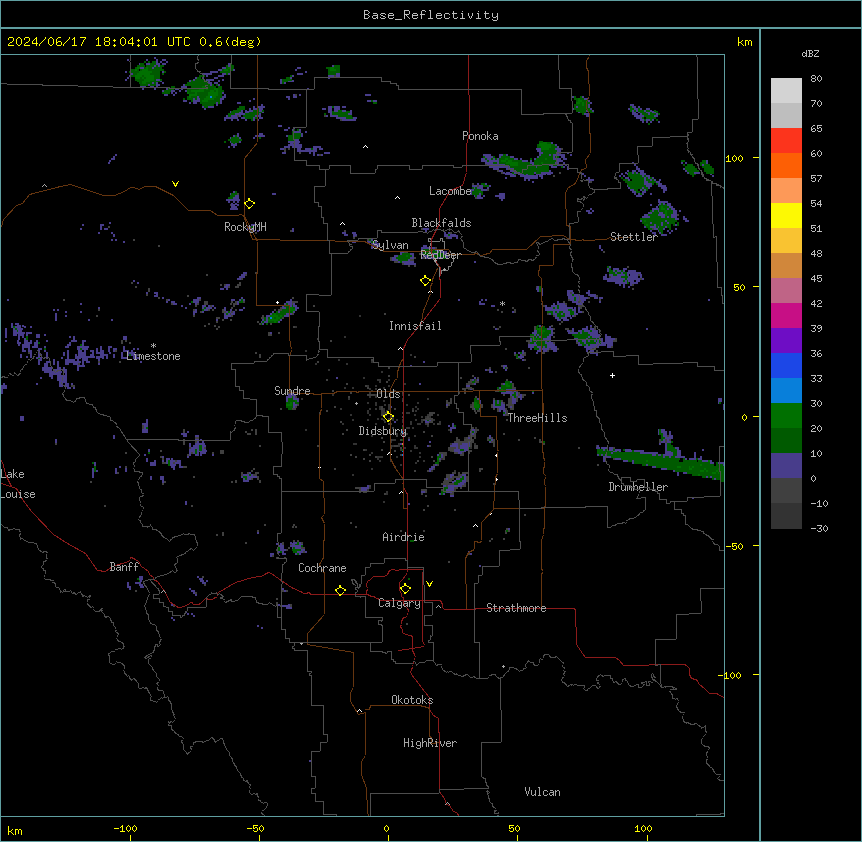Select the yellow diamond marker between Olds and Didsbury
862x842 pixels.
[x=388, y=417]
